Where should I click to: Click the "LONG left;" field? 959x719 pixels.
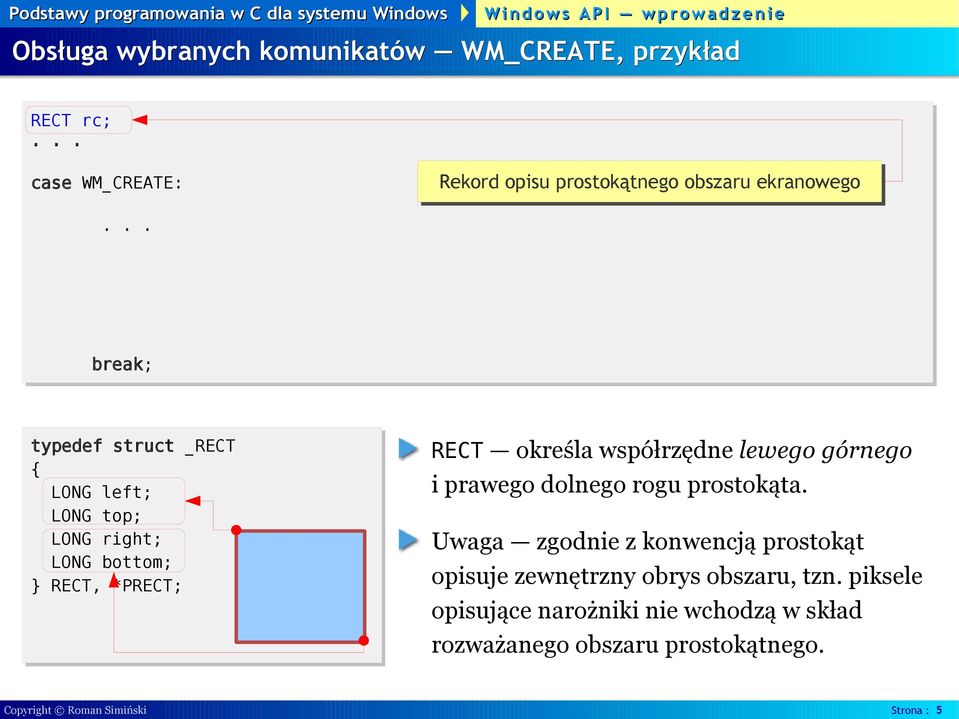click(x=101, y=492)
